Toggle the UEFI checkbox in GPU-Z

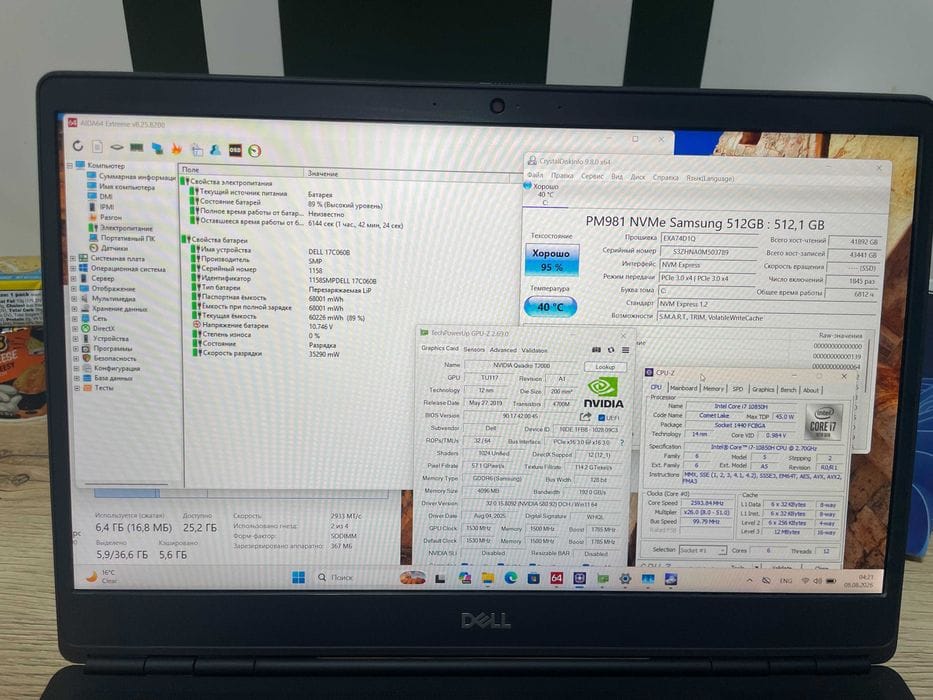click(601, 418)
